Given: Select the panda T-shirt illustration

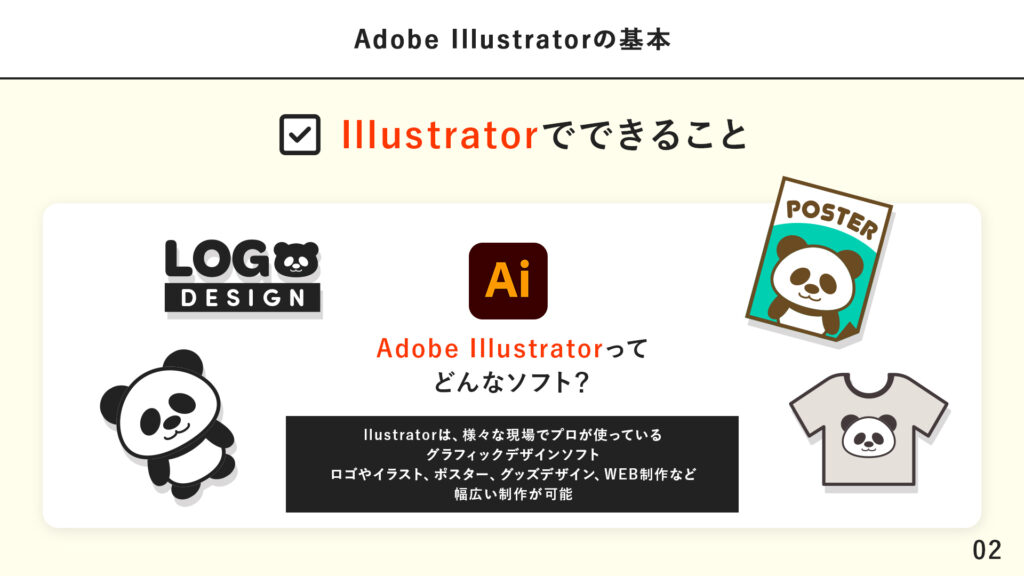Looking at the screenshot, I should (x=869, y=430).
